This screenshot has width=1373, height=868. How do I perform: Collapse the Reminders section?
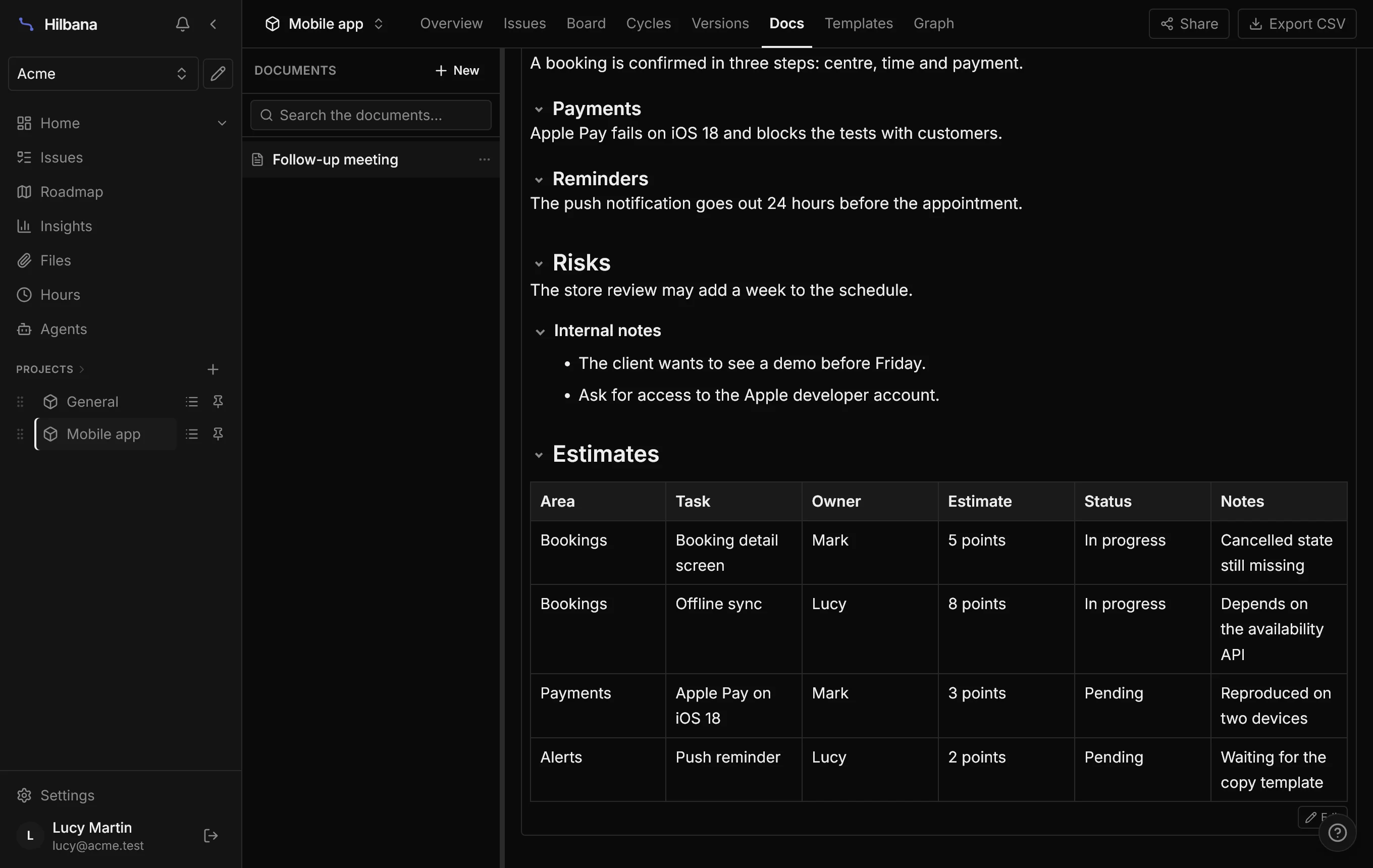538,180
